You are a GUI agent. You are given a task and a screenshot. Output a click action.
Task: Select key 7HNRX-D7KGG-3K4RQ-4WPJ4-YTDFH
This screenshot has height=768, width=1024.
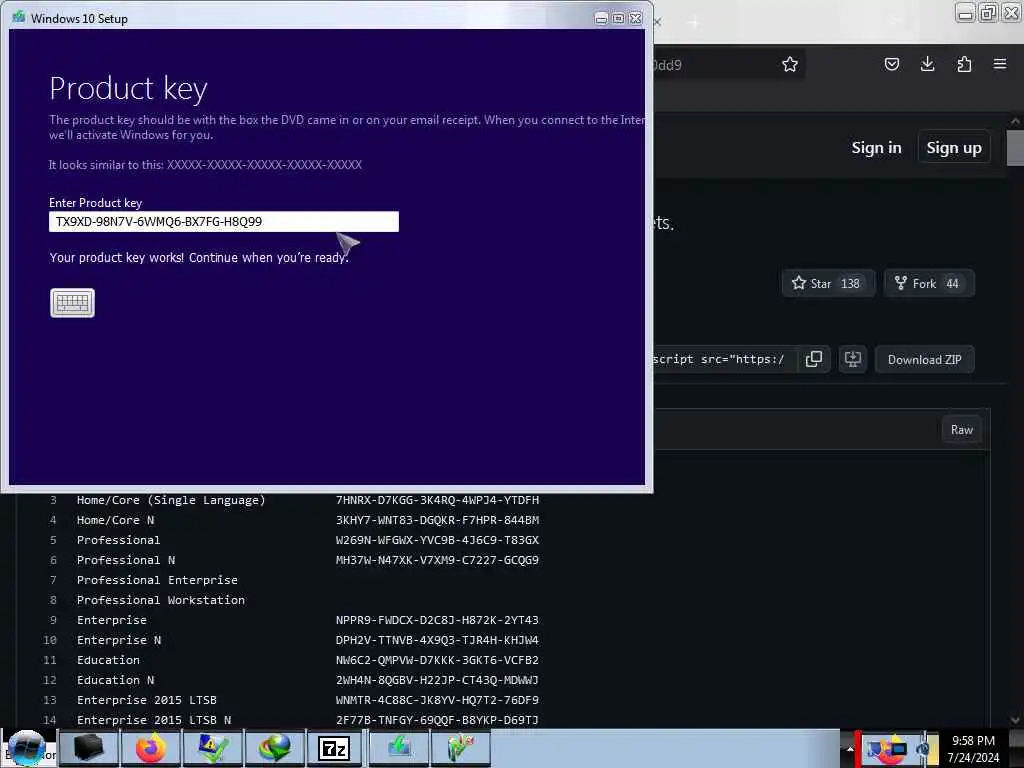point(438,500)
